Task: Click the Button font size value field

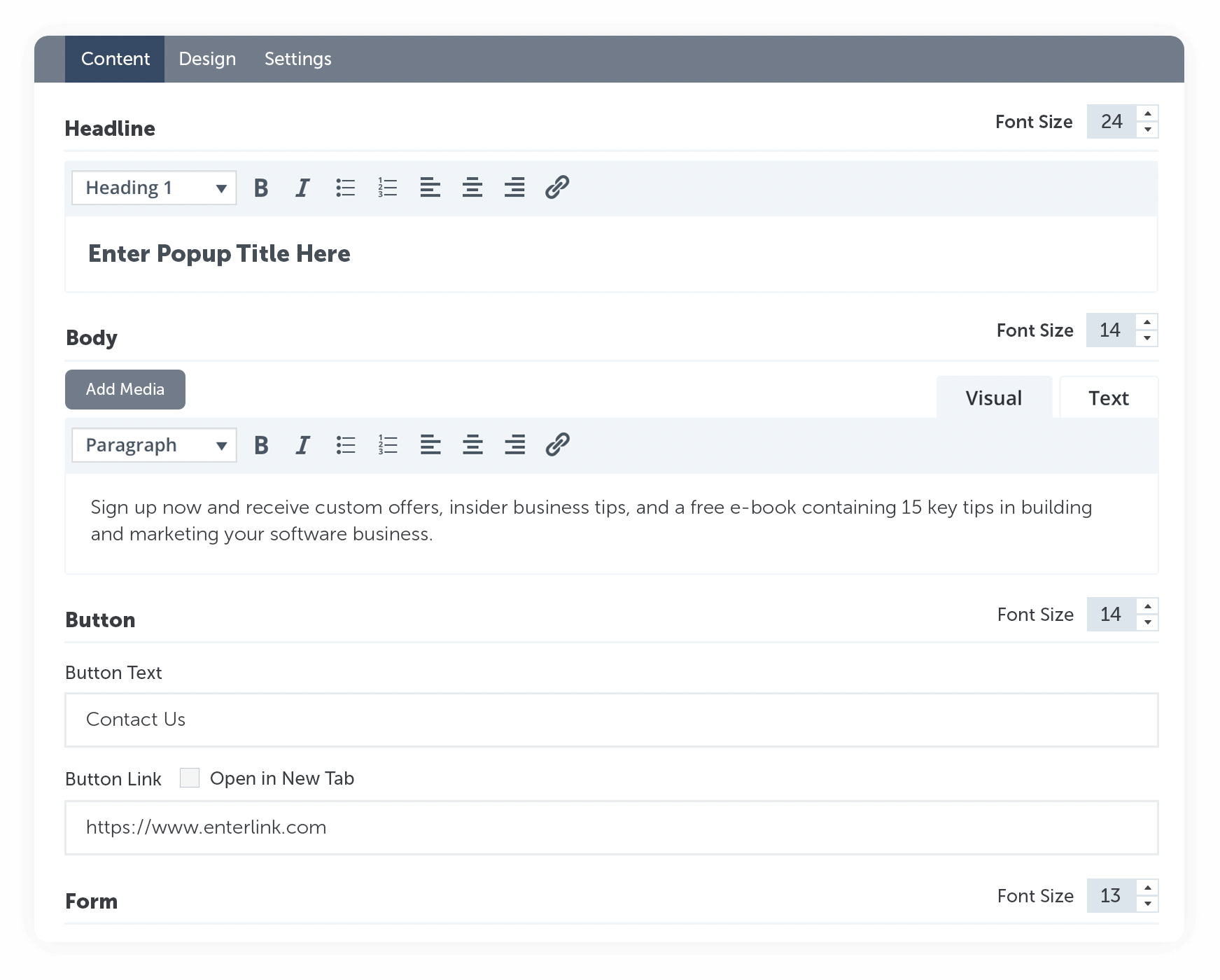Action: click(1112, 615)
